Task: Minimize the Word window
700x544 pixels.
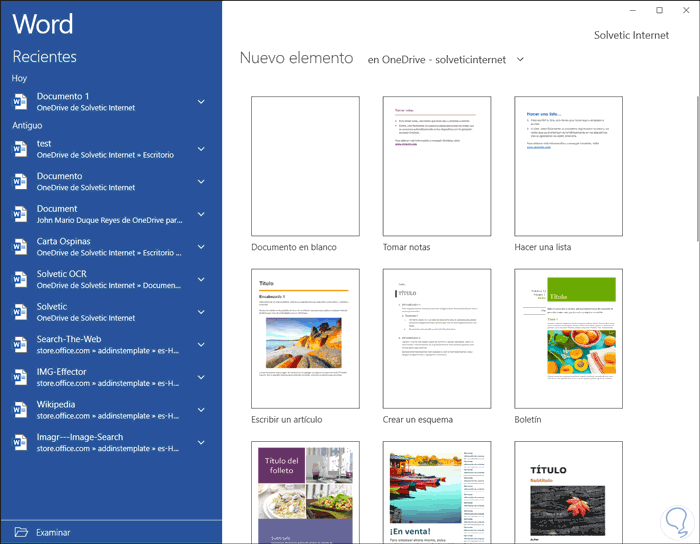Action: (x=633, y=10)
